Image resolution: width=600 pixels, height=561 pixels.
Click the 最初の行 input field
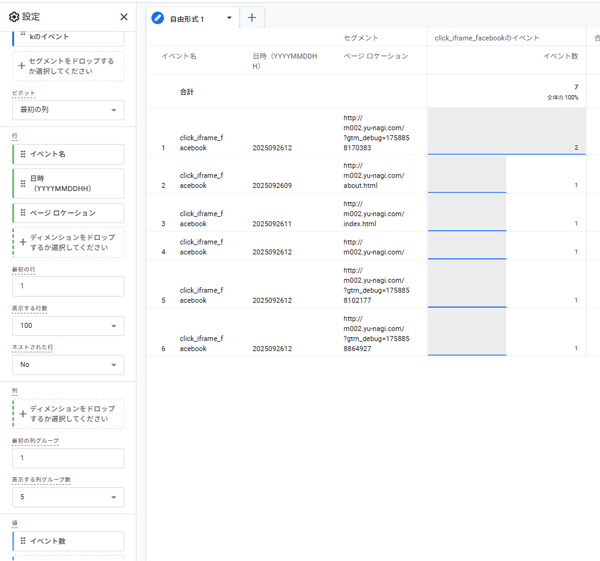pos(68,286)
